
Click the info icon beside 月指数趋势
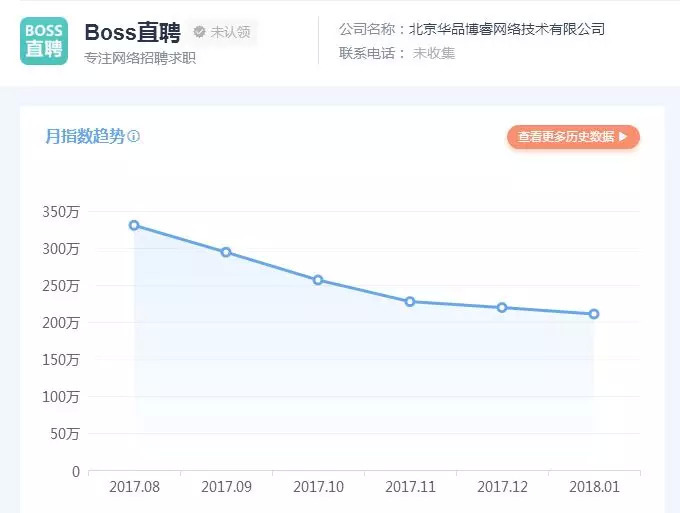[x=134, y=136]
